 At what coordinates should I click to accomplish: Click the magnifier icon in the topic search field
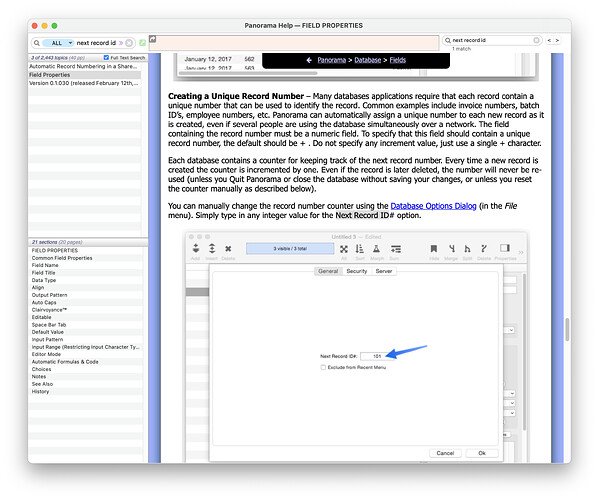[x=37, y=43]
